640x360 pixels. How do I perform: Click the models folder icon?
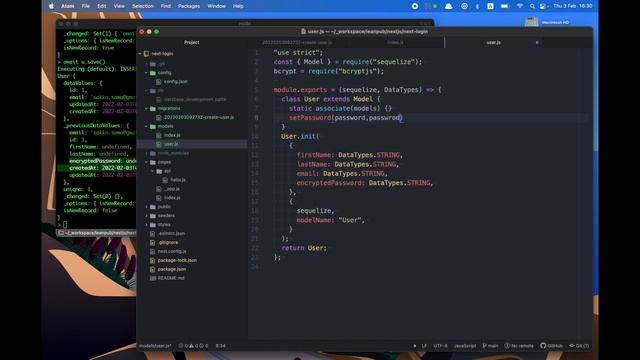[153, 127]
